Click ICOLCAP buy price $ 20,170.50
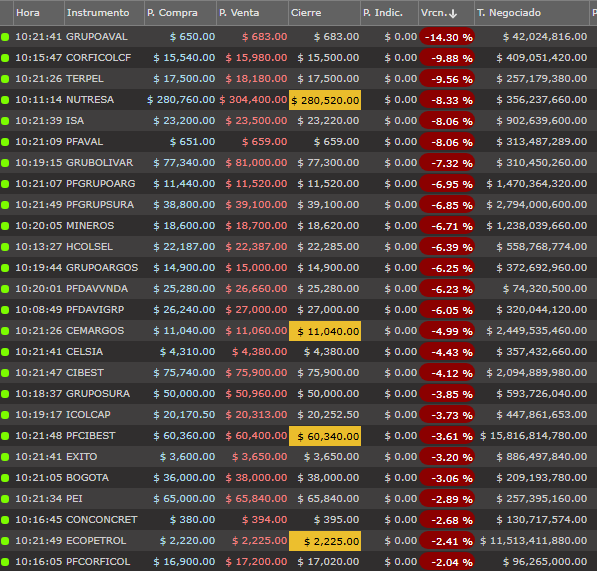This screenshot has width=597, height=571. coord(184,415)
